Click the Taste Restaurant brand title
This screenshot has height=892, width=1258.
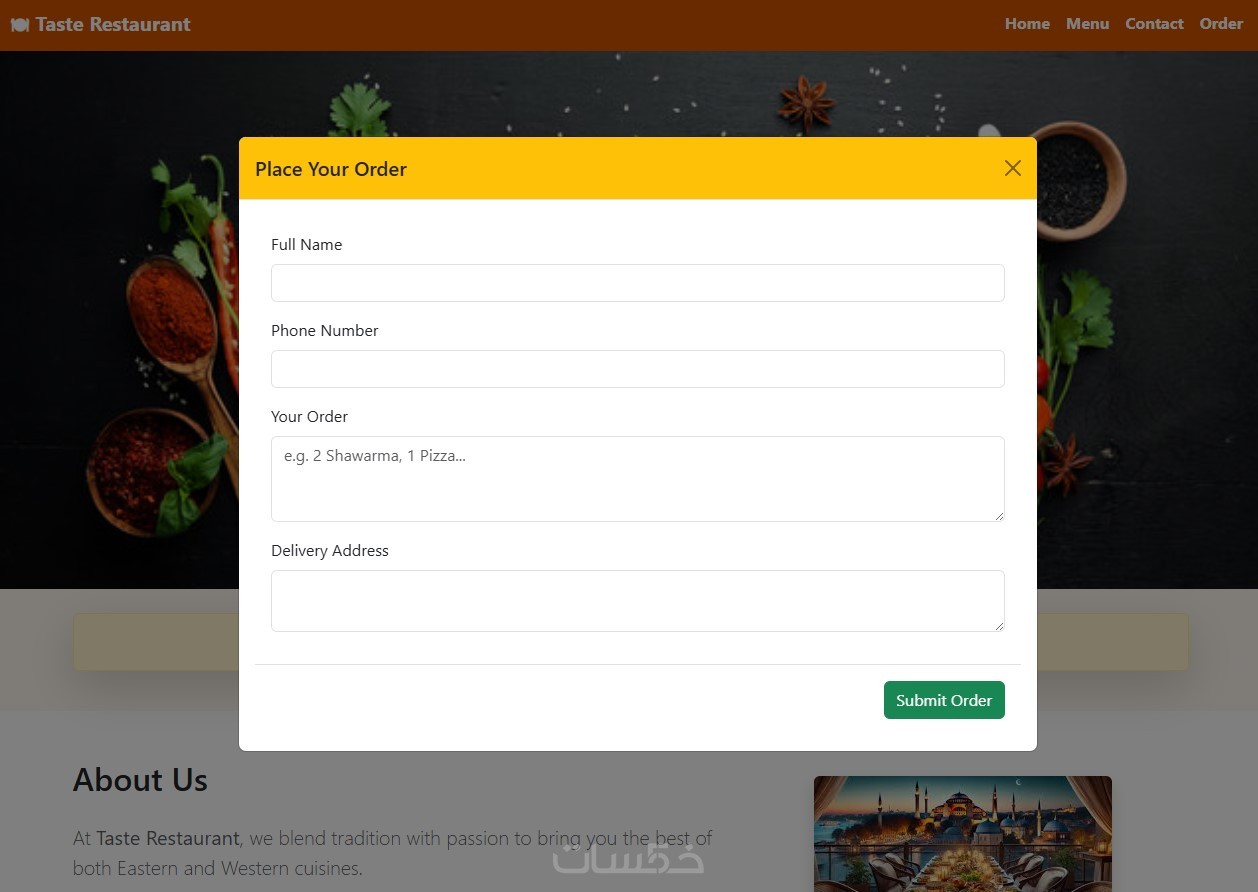pyautogui.click(x=113, y=24)
